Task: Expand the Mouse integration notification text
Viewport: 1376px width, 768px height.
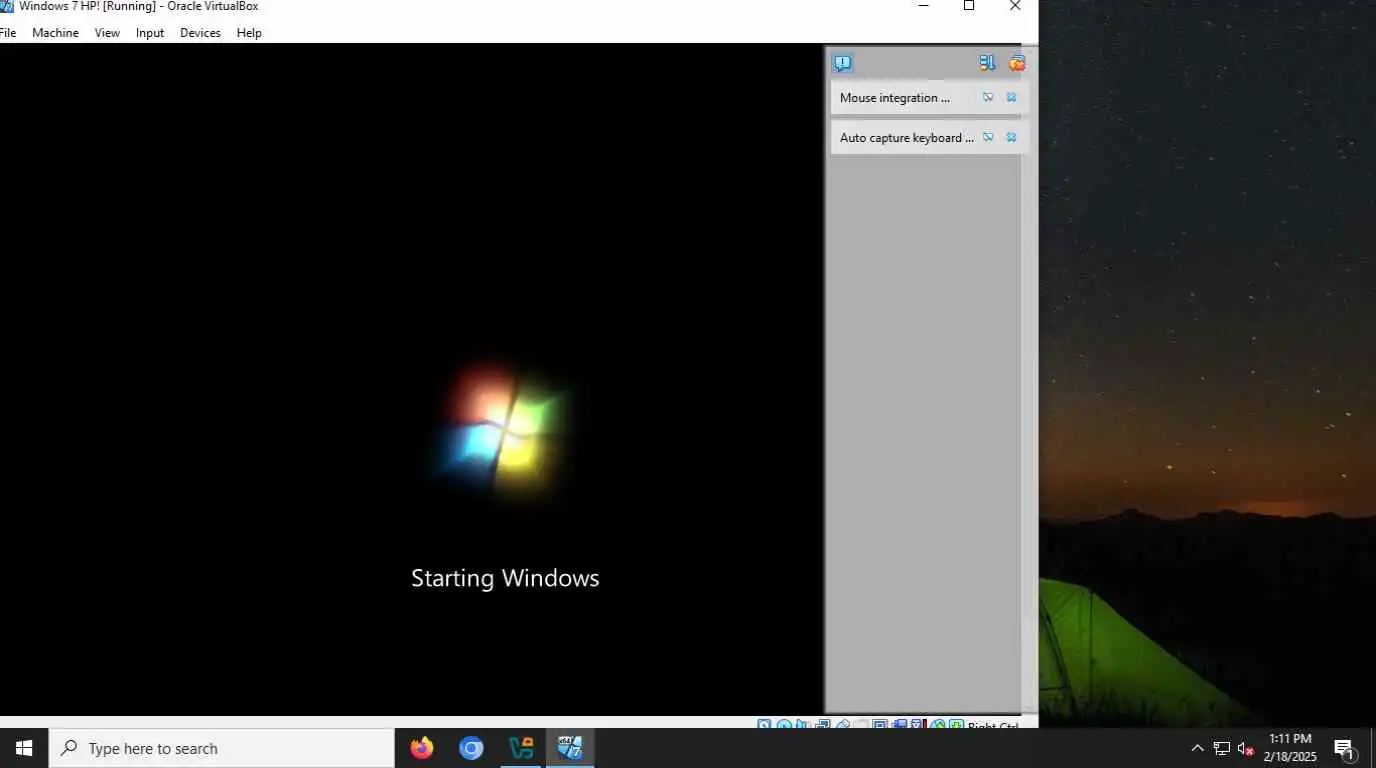Action: click(x=895, y=98)
